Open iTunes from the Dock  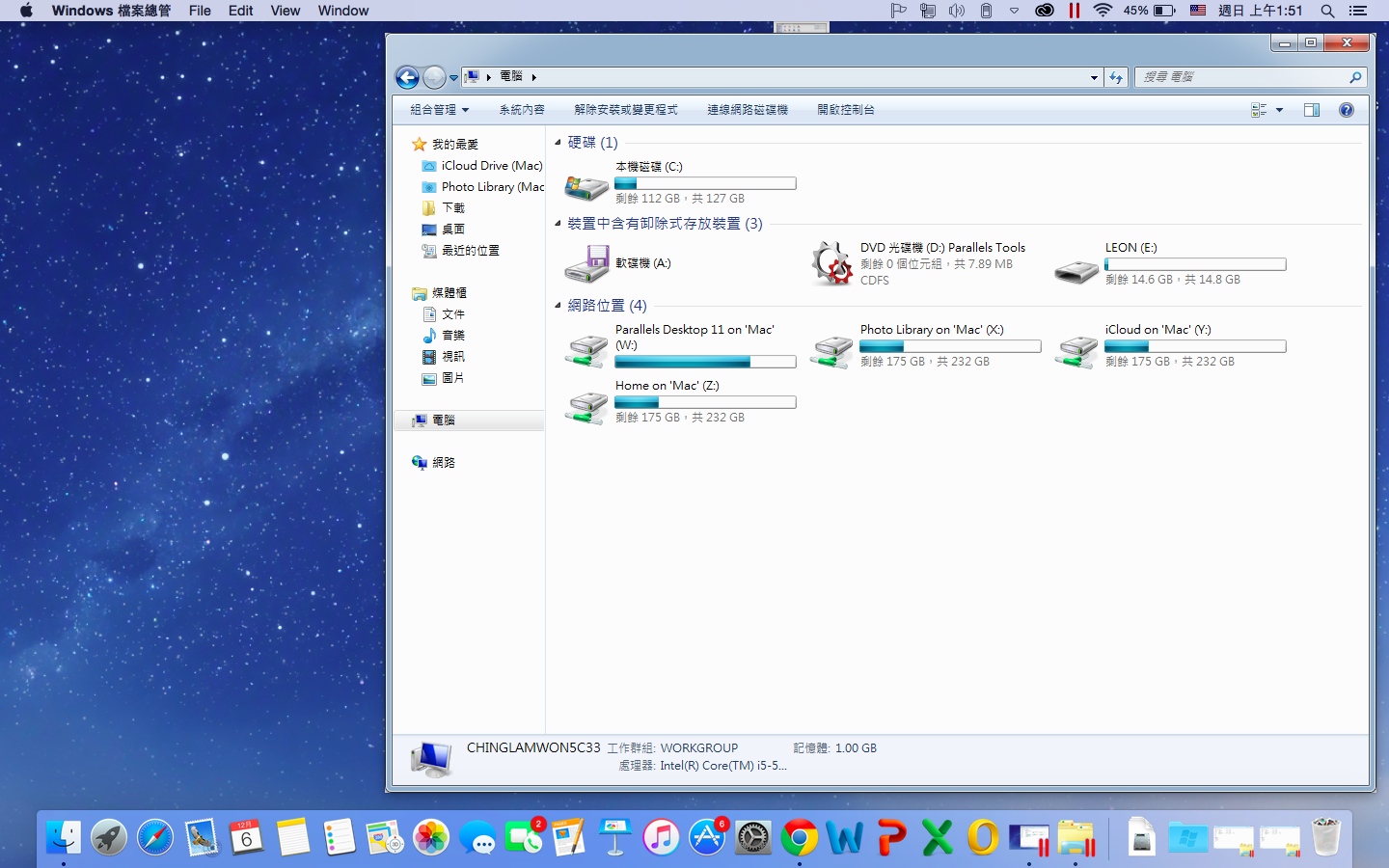point(661,837)
